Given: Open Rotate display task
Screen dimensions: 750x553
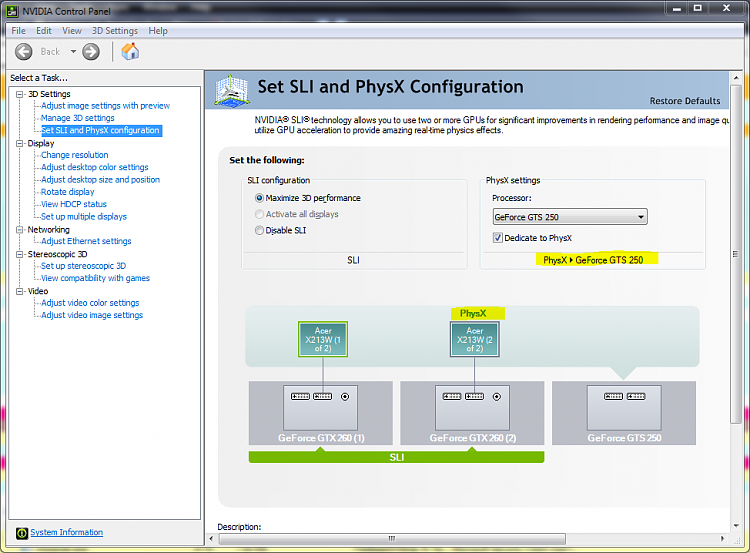Looking at the screenshot, I should [x=67, y=192].
